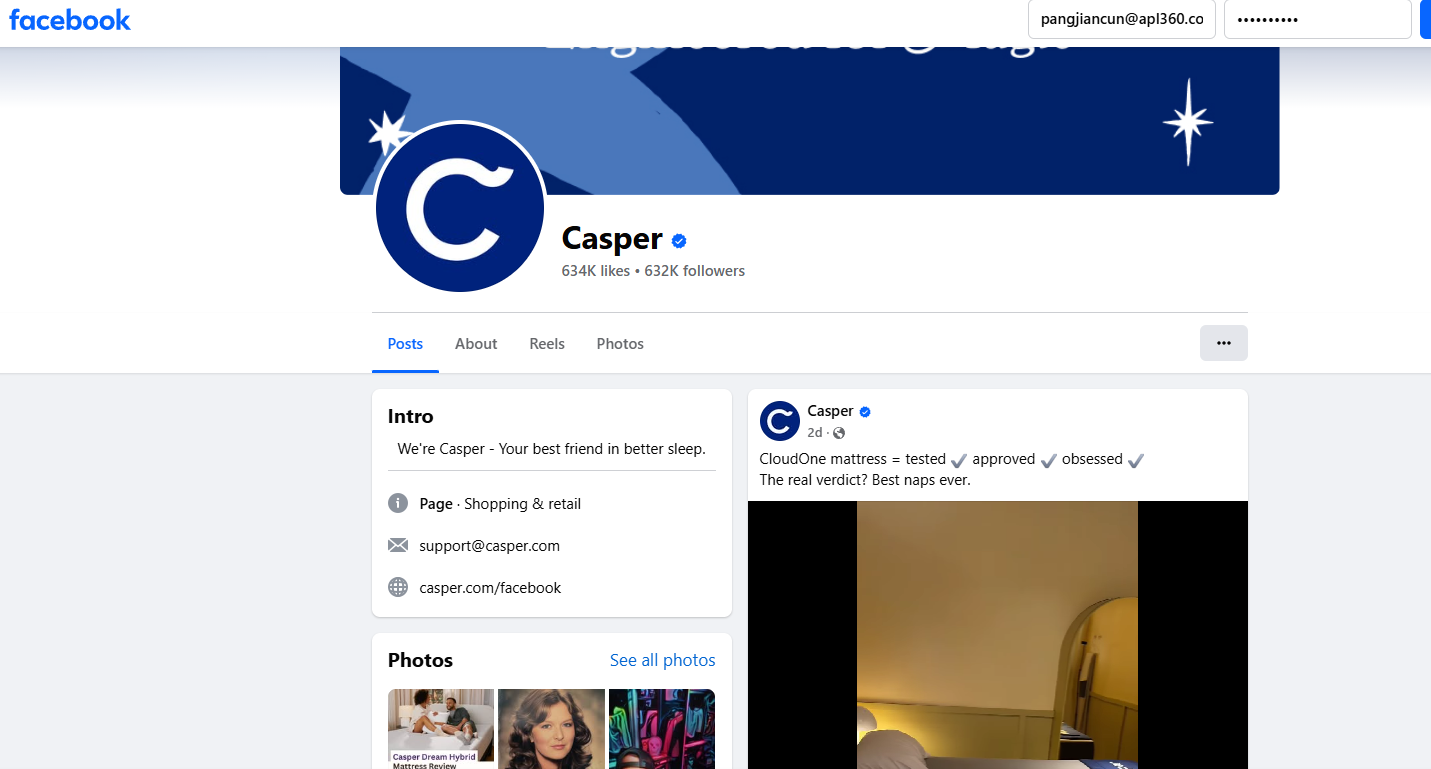Click the support@casper.com email address
This screenshot has height=769, width=1431.
pos(489,545)
